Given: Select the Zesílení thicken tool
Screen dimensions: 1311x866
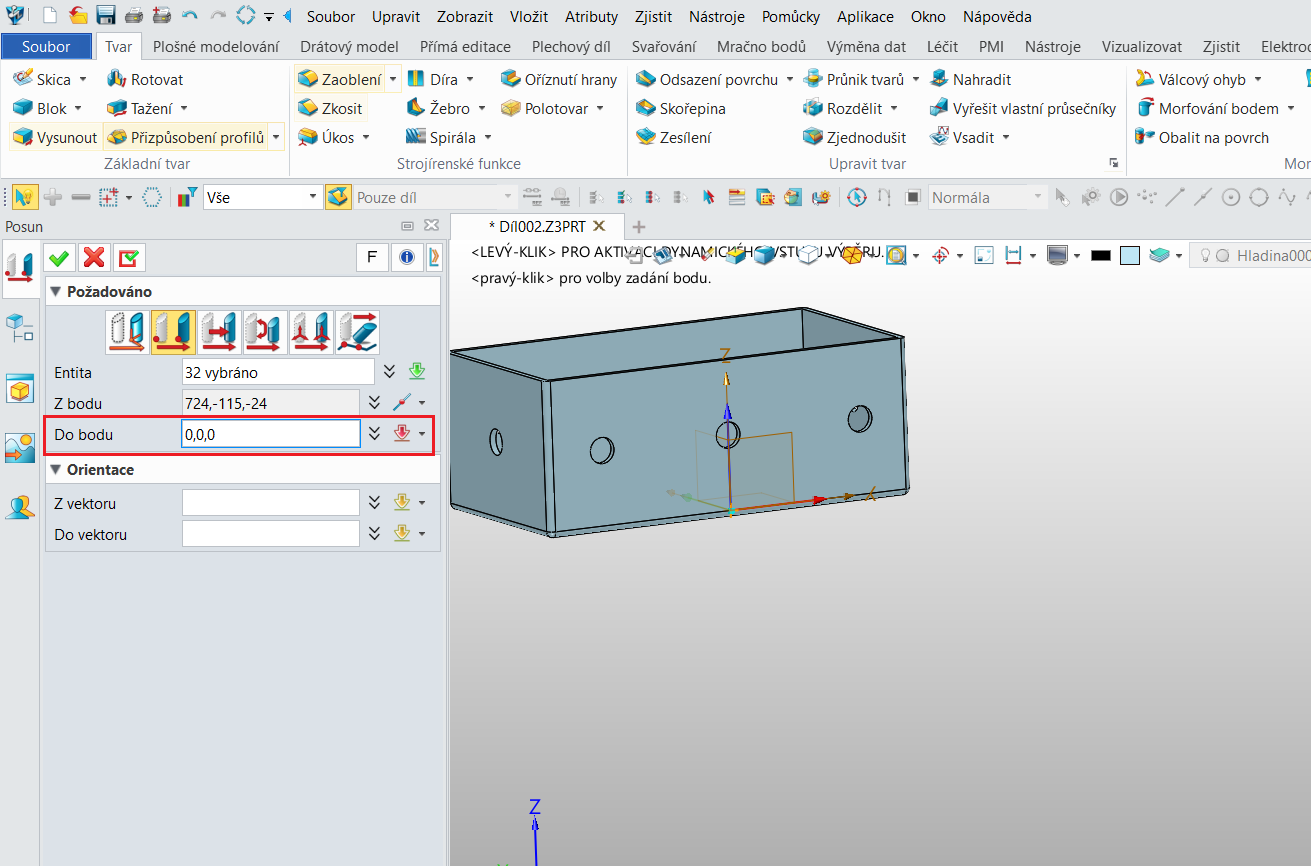Looking at the screenshot, I should point(674,137).
